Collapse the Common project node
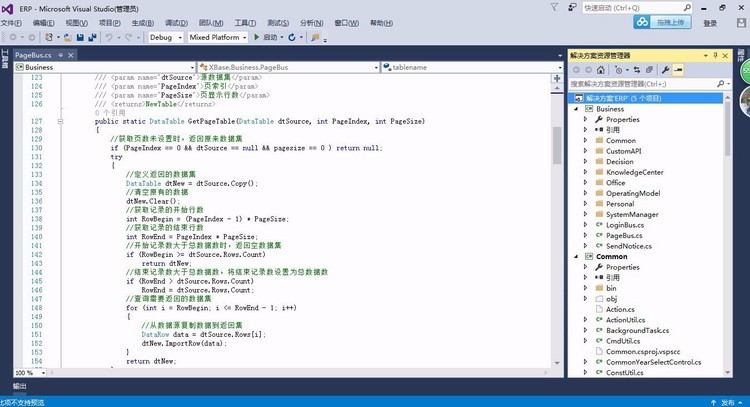Image resolution: width=750 pixels, height=407 pixels. coord(576,256)
